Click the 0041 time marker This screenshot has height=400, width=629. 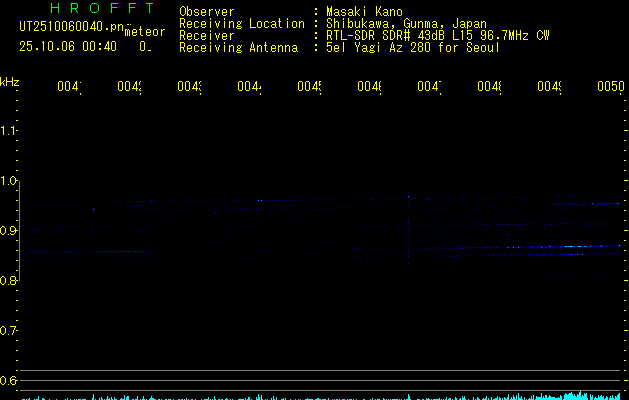(x=69, y=86)
